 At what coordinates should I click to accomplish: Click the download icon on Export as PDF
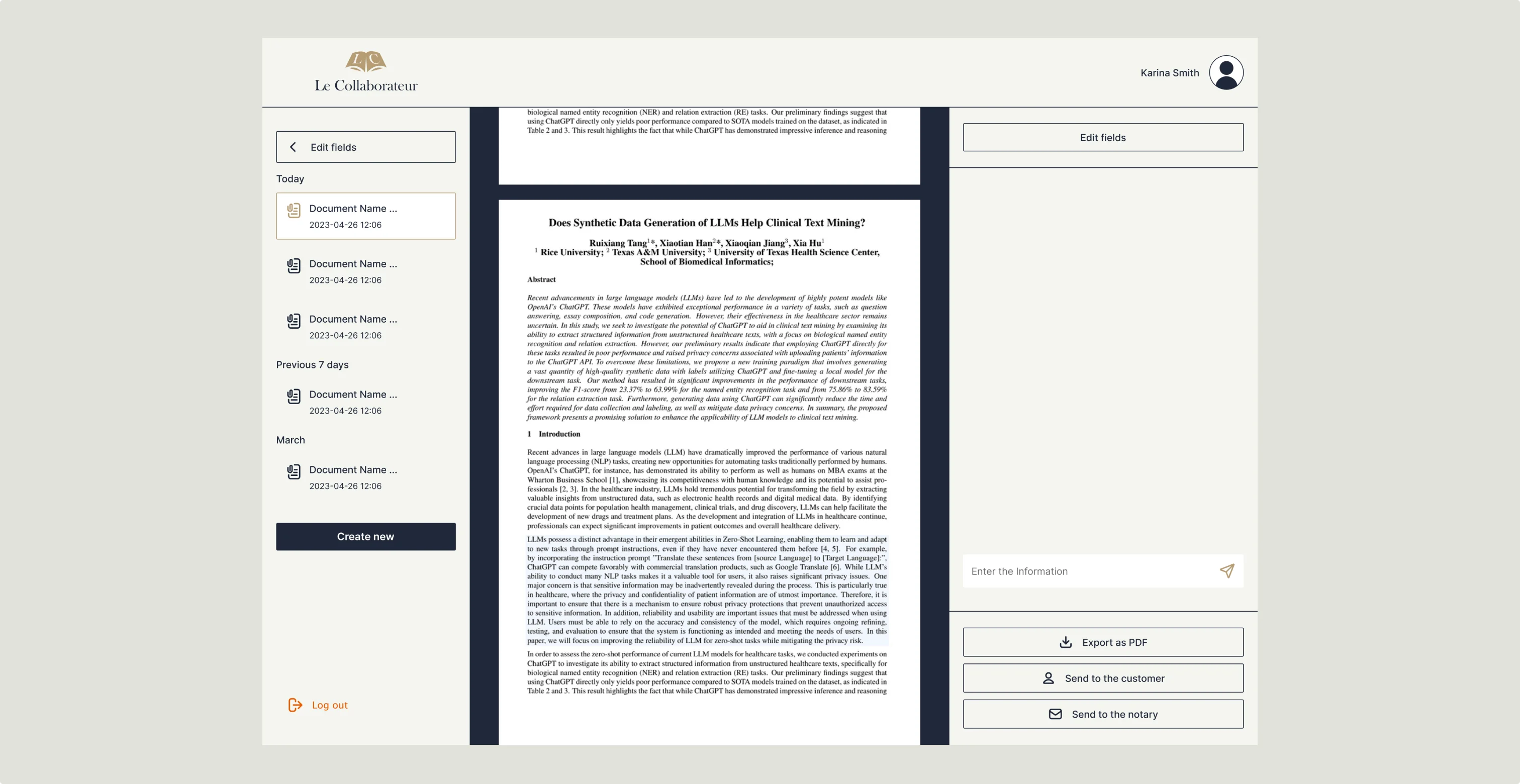1066,642
